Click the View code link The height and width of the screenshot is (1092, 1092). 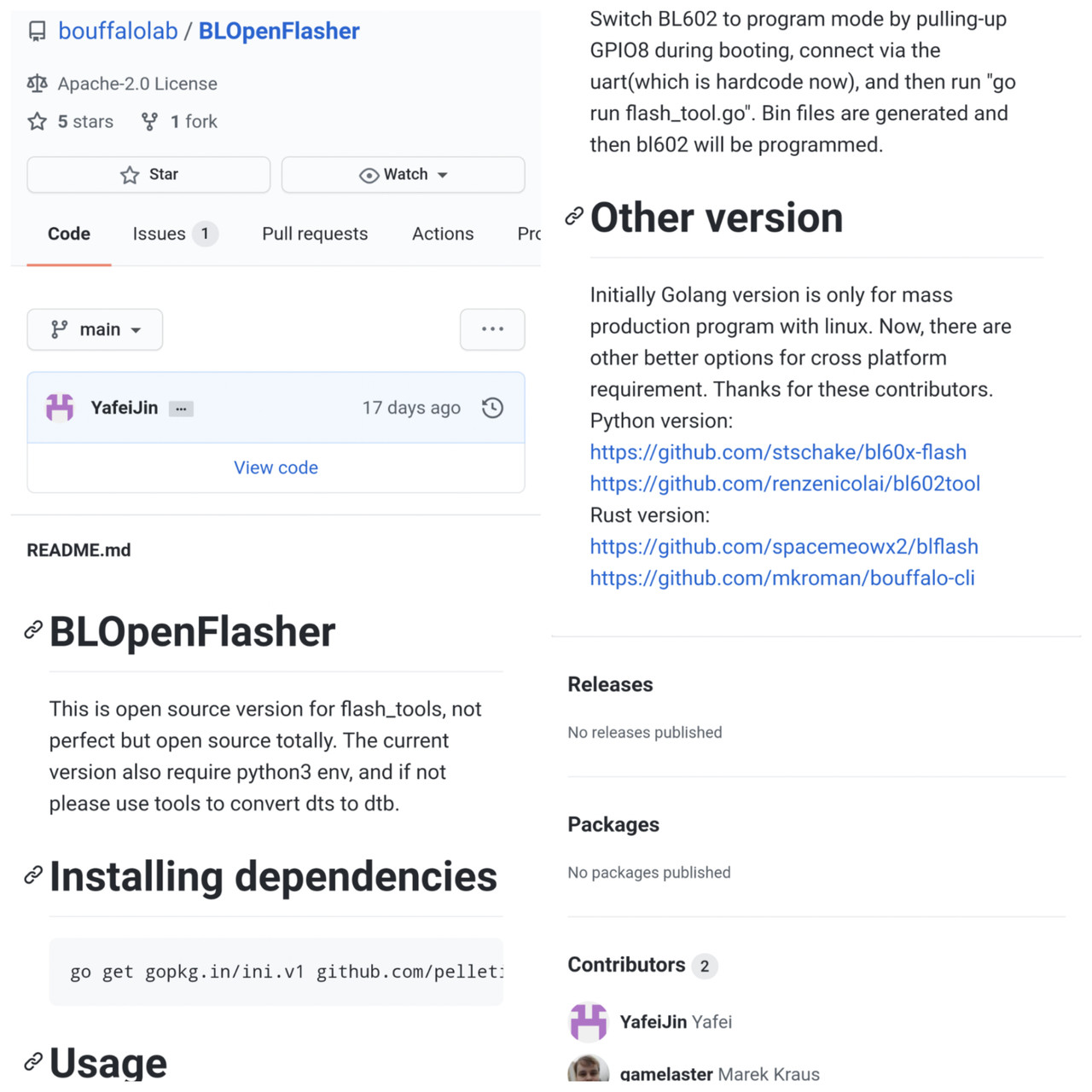pos(276,468)
